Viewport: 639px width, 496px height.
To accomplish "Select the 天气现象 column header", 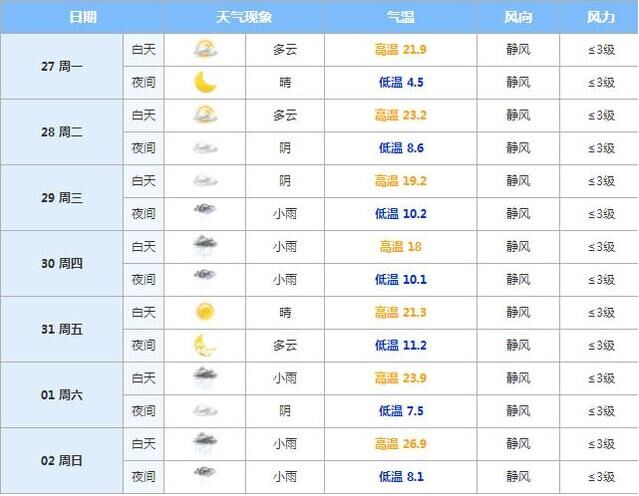I will tap(244, 17).
